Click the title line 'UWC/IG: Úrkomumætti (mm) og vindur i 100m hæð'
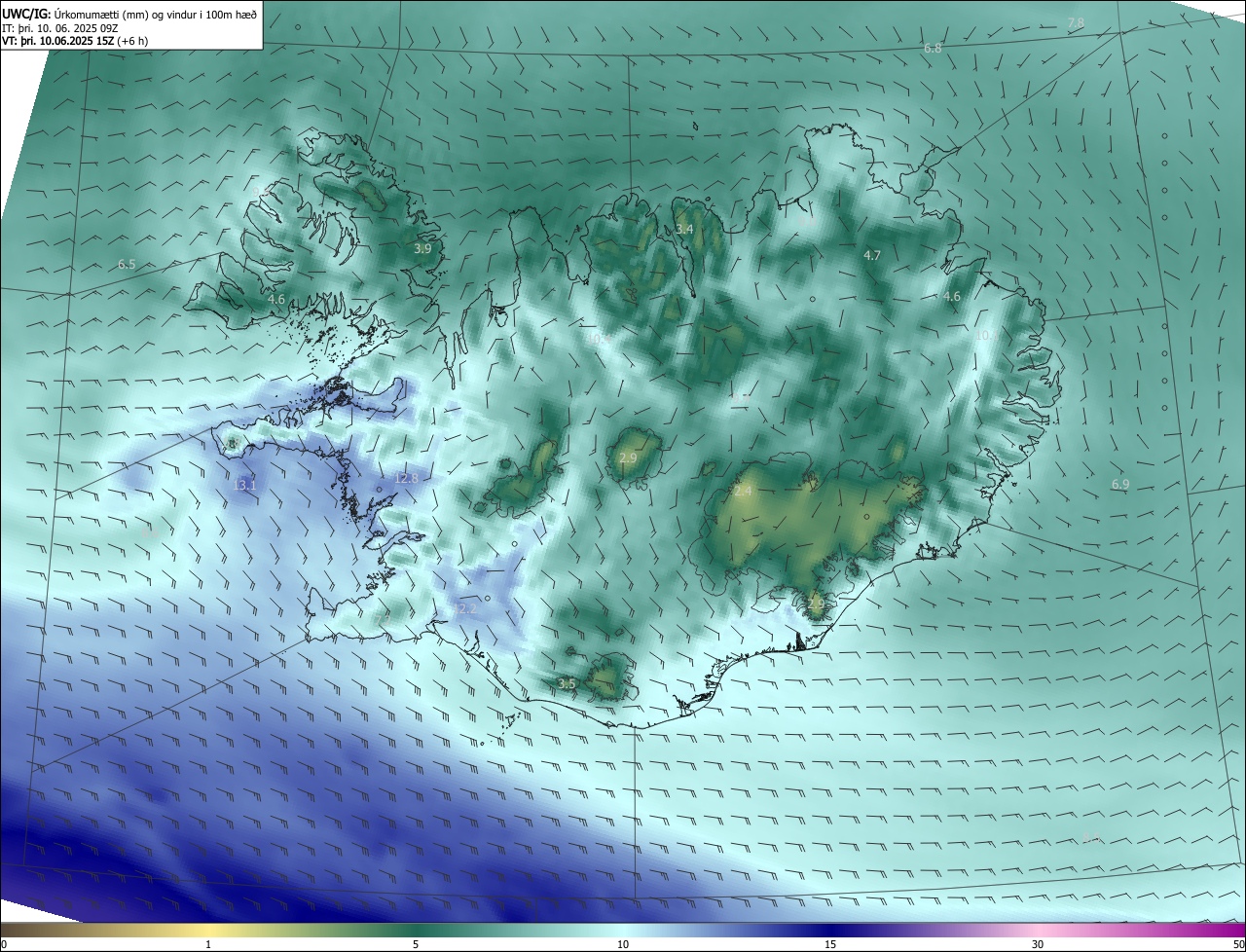This screenshot has height=952, width=1246. [129, 14]
